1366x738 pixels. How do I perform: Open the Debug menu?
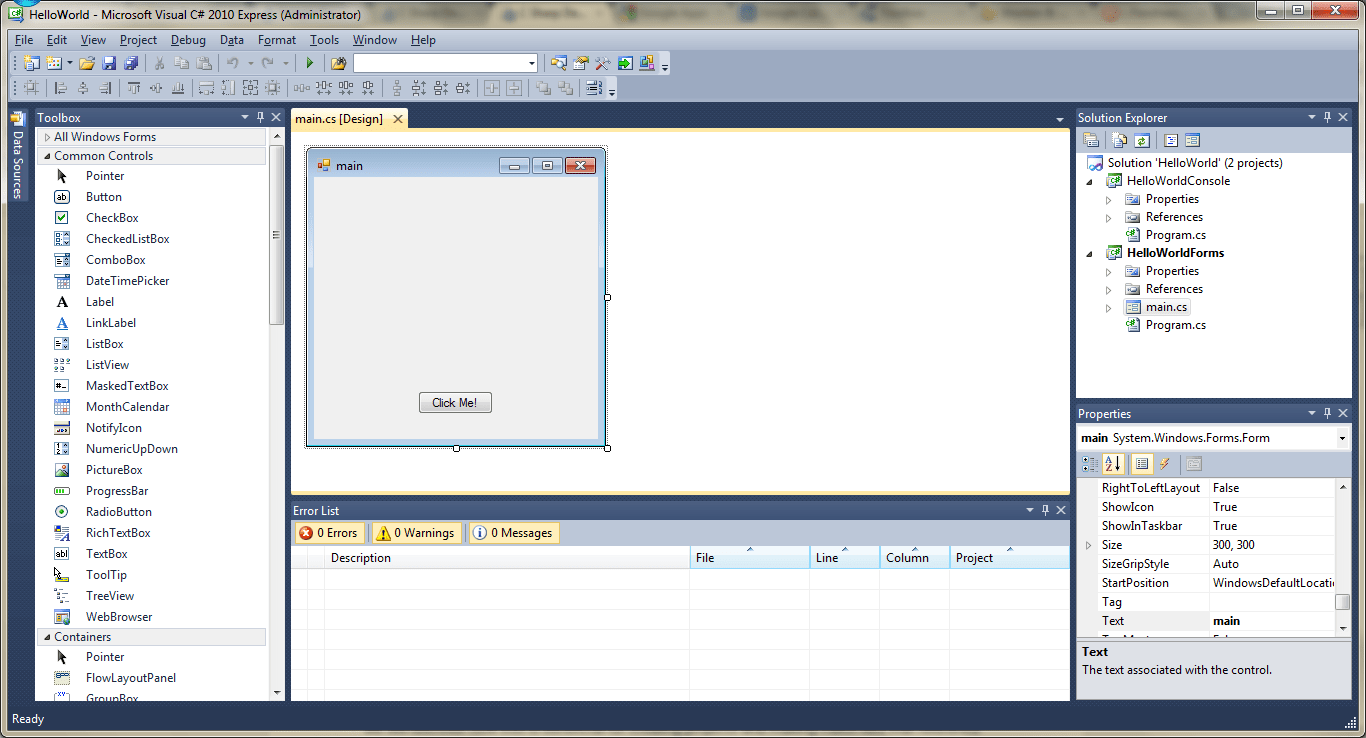click(x=188, y=40)
